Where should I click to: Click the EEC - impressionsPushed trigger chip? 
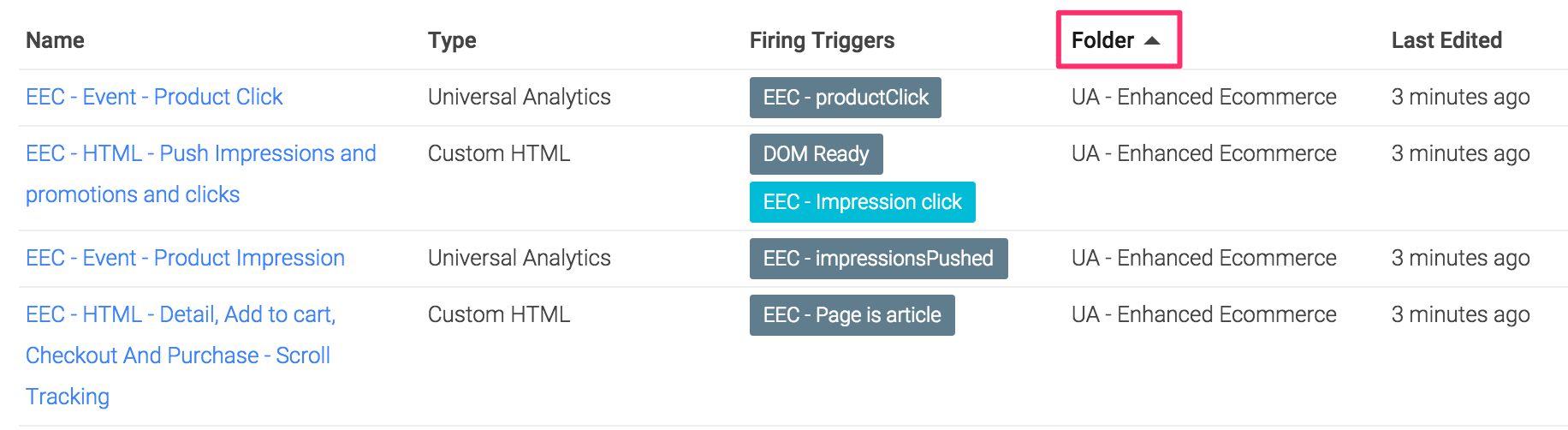[879, 259]
